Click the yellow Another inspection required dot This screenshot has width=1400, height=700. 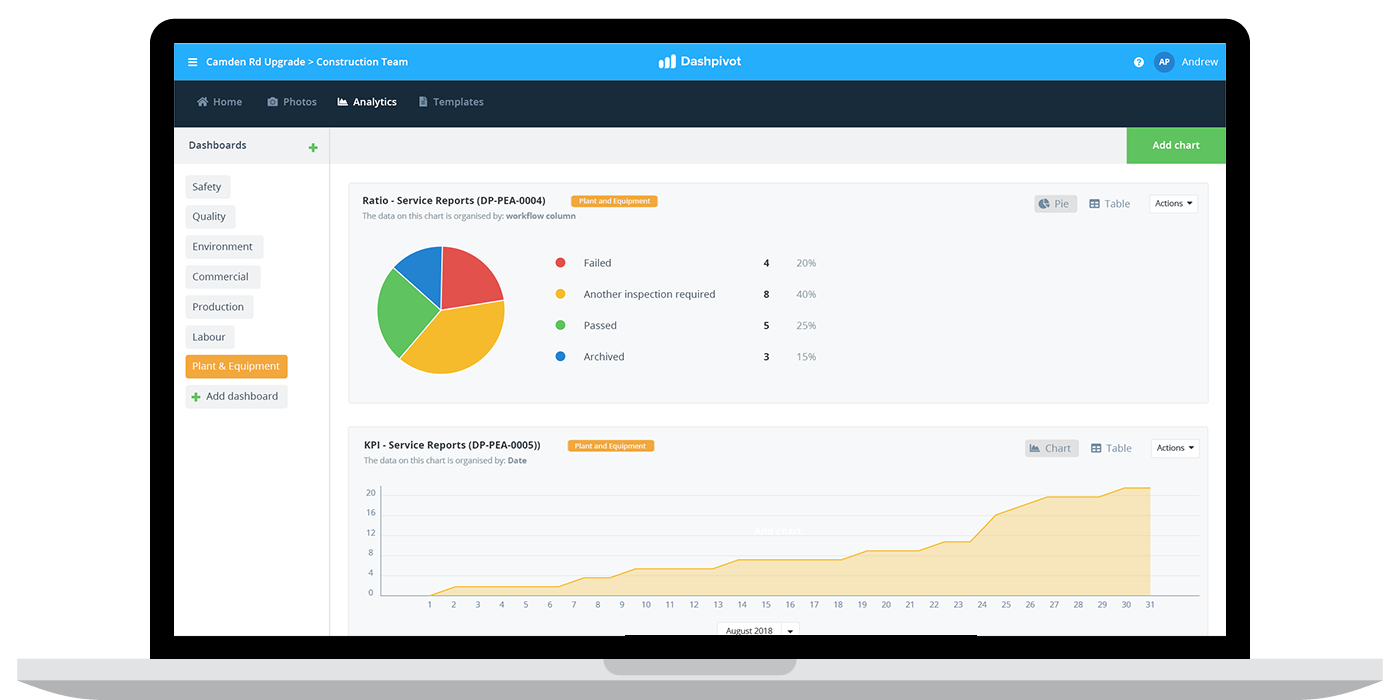(x=560, y=294)
